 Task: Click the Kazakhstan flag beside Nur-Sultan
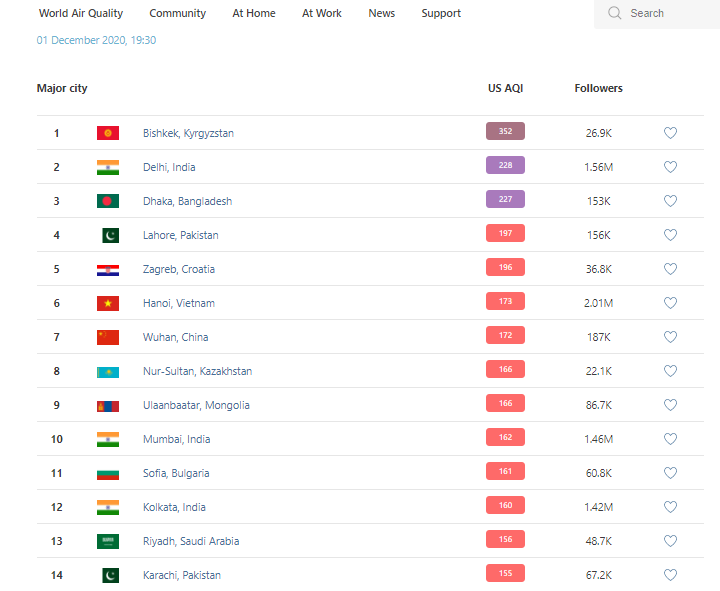coord(108,371)
